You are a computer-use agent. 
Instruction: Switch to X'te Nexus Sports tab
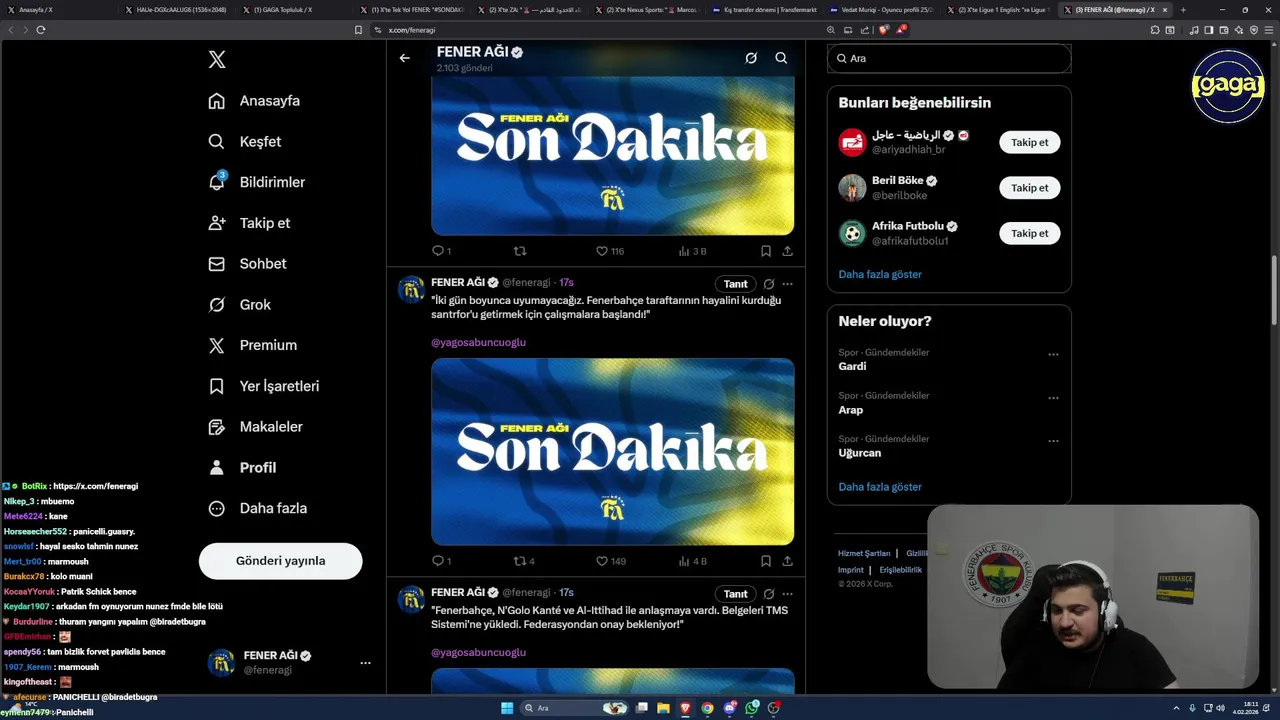pos(647,10)
